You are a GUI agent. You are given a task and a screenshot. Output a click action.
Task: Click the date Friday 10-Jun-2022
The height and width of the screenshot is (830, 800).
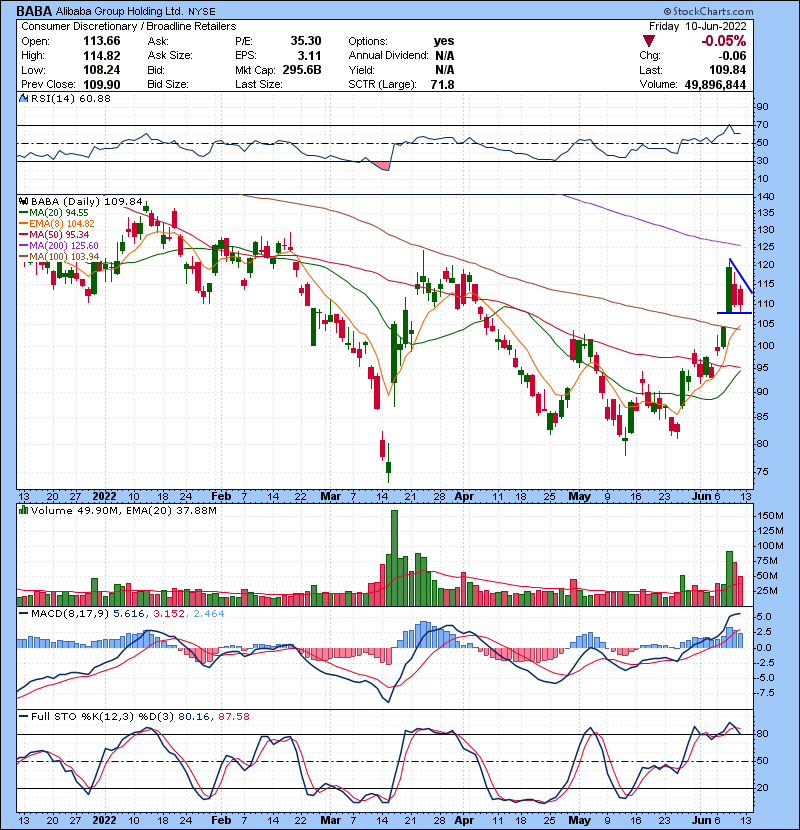point(698,26)
